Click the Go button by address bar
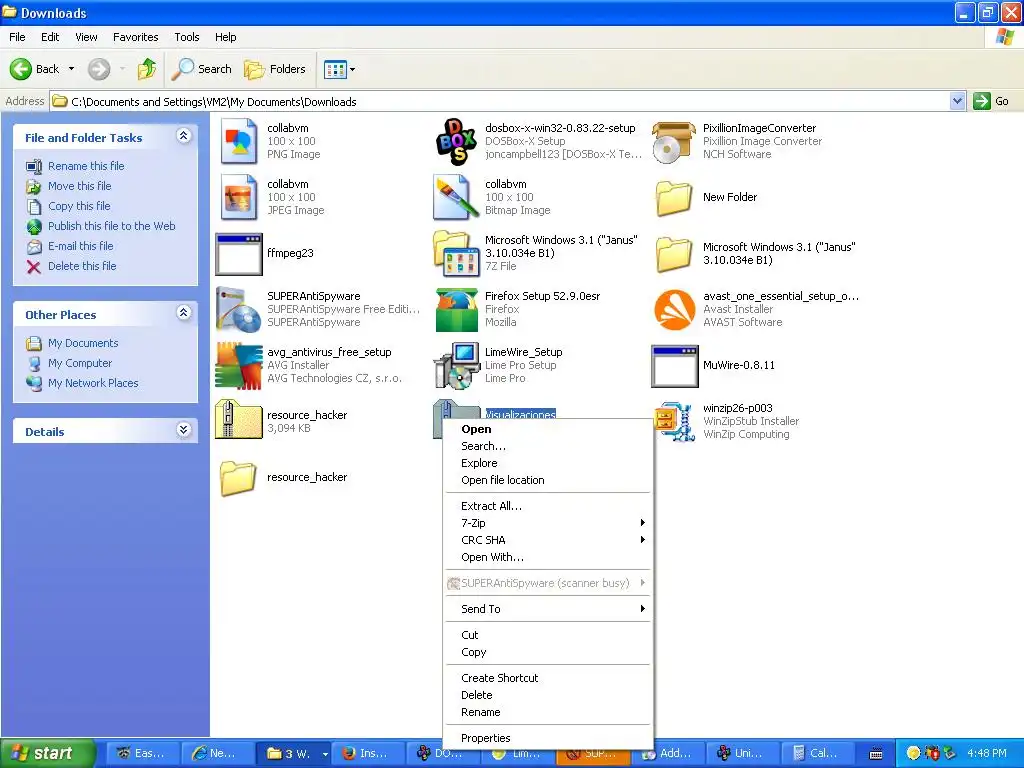1024x768 pixels. point(991,101)
